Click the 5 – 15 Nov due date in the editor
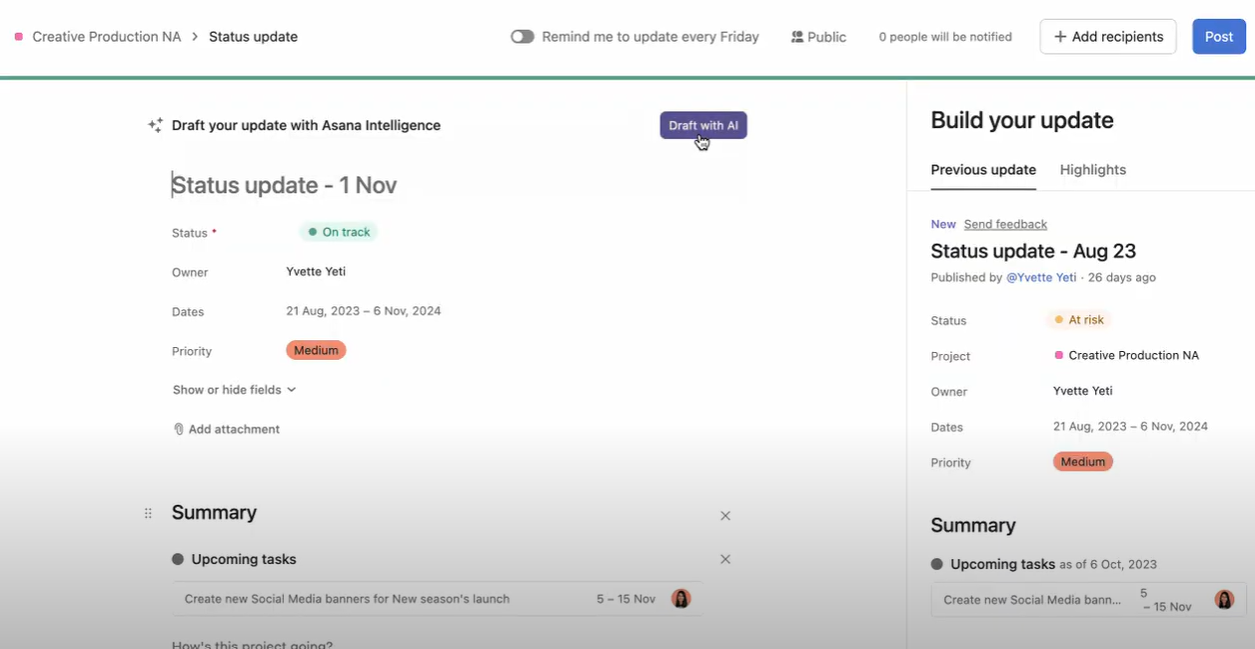This screenshot has width=1255, height=649. point(626,599)
